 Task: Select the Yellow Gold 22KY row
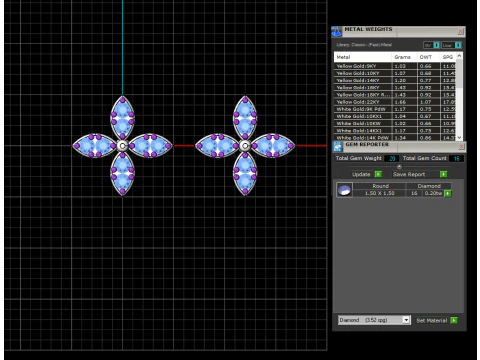395,102
